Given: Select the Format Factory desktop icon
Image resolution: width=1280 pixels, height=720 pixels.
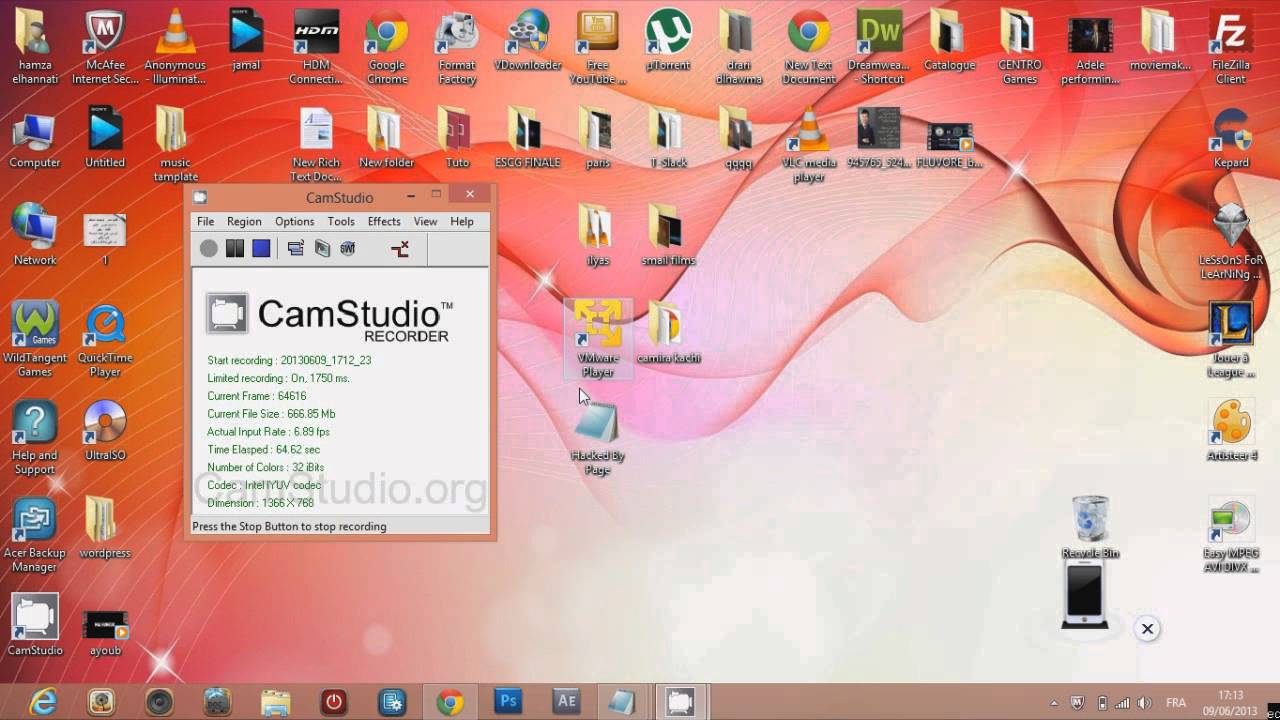Looking at the screenshot, I should coord(457,47).
